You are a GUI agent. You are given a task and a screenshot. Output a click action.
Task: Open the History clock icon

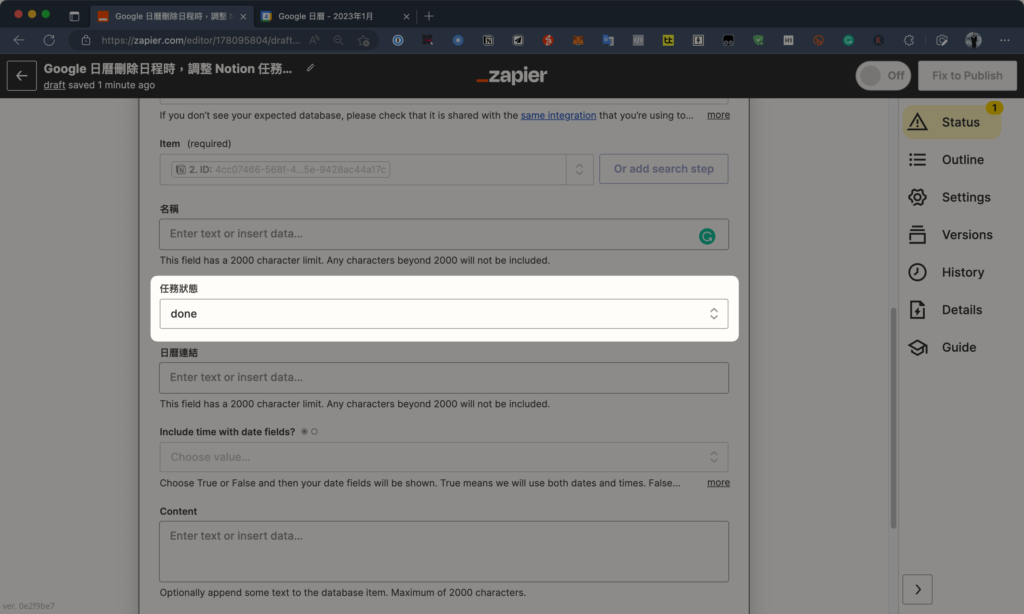coord(918,272)
